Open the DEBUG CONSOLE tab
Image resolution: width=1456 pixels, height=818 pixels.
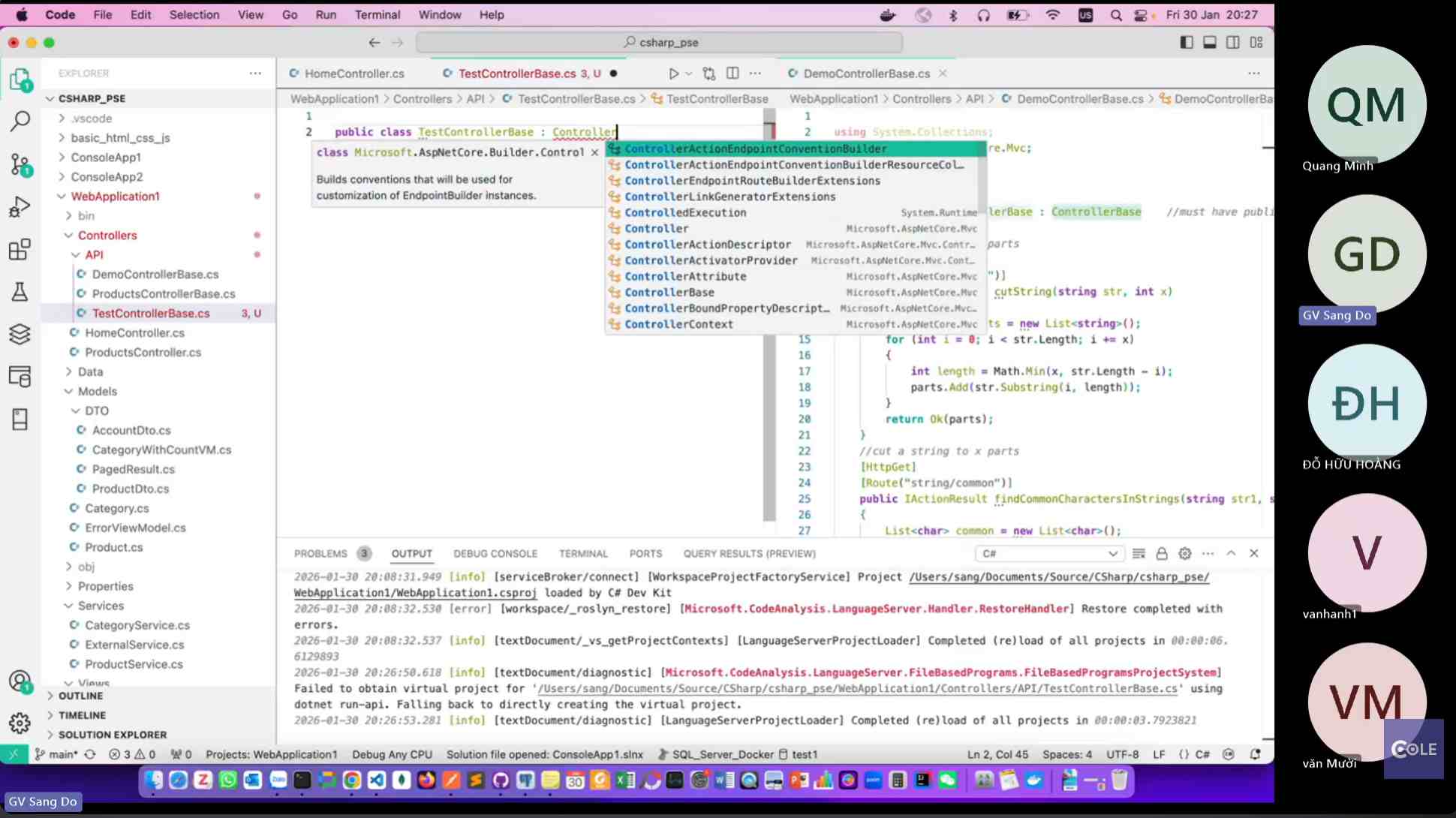(x=495, y=554)
